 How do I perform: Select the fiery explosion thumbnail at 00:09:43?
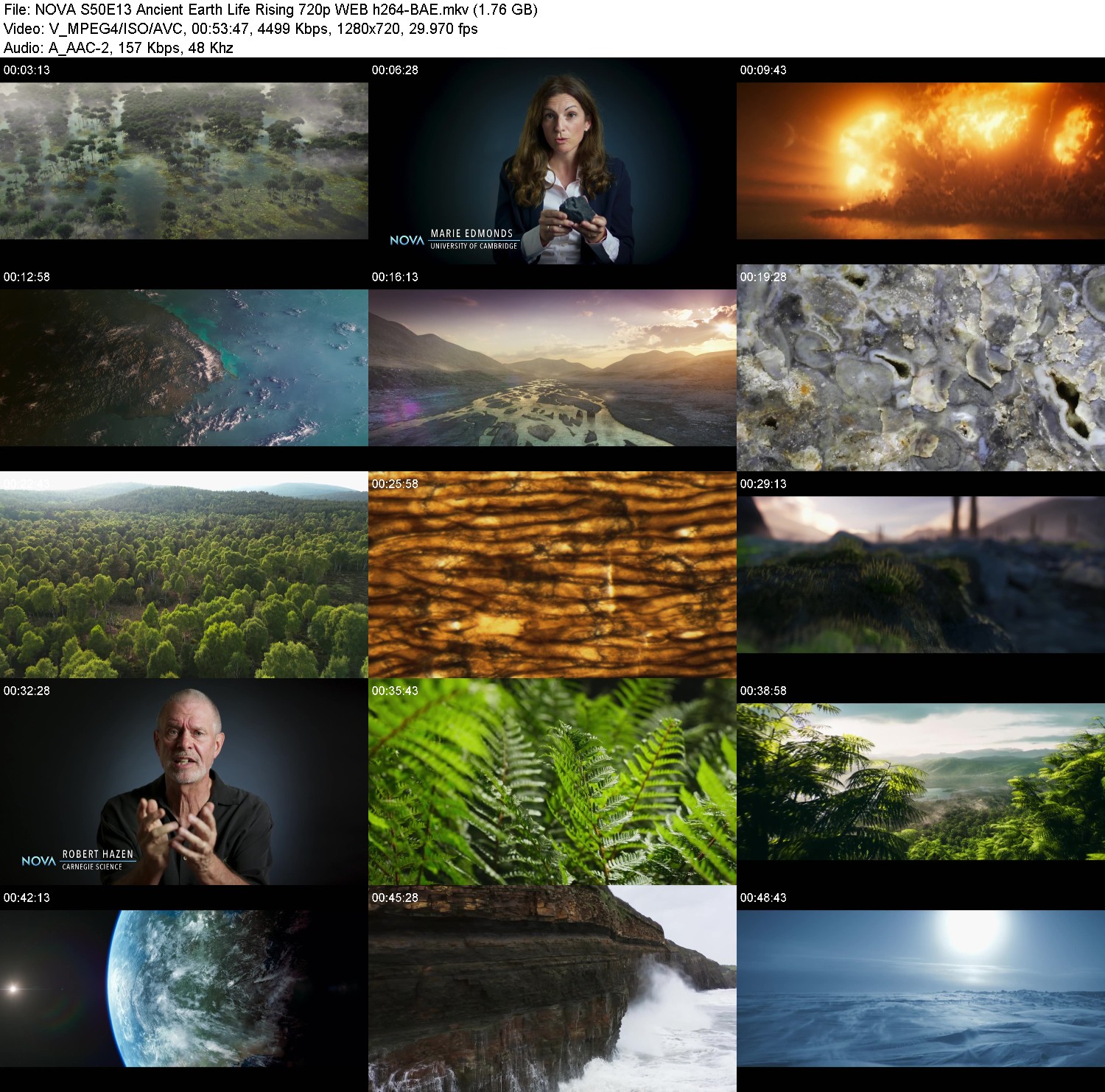pyautogui.click(x=921, y=161)
